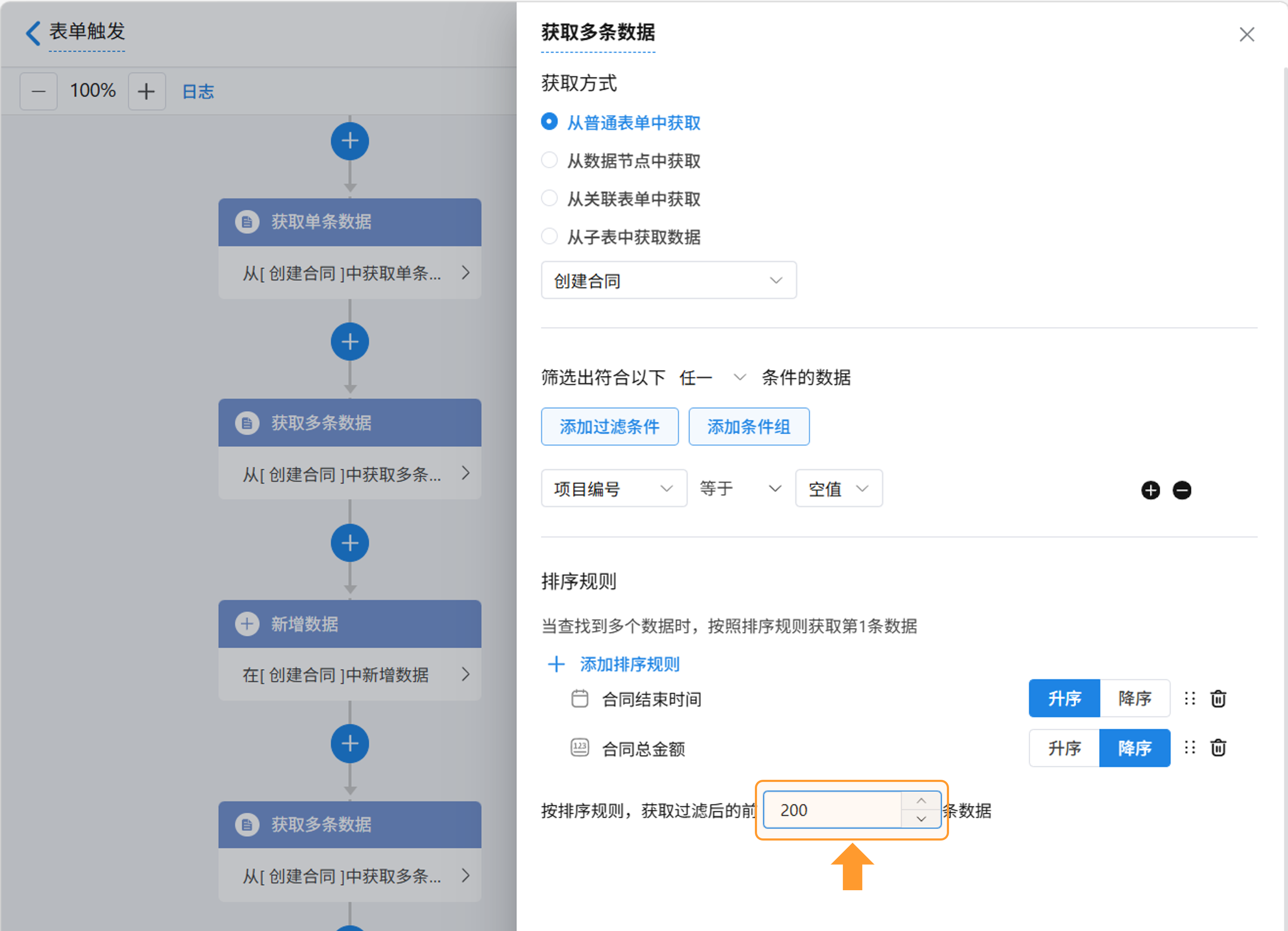Image resolution: width=1288 pixels, height=931 pixels.
Task: Set 合同结束时间 sort to 降序
Action: pyautogui.click(x=1134, y=698)
